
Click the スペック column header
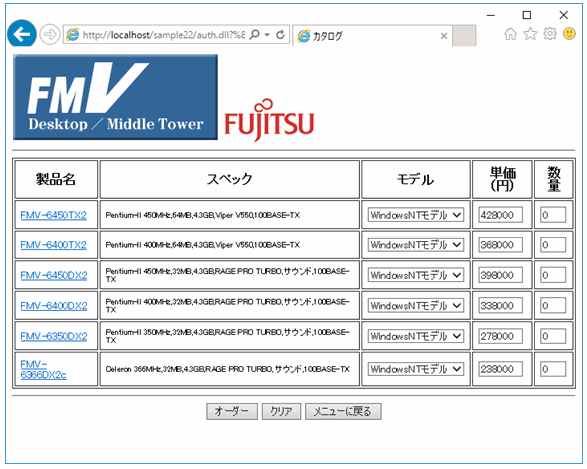[x=229, y=179]
